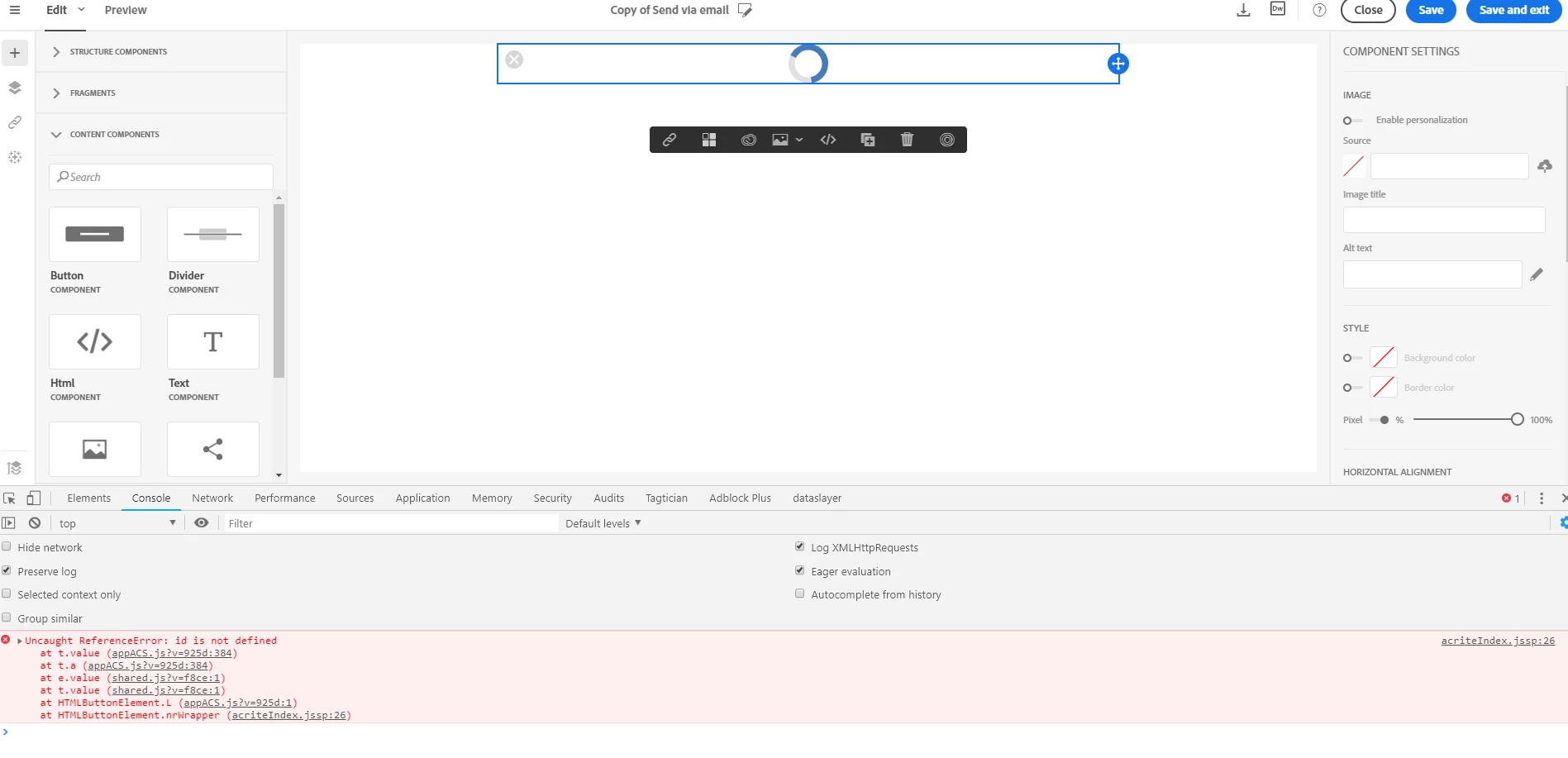Screen dimensions: 1568x758
Task: Open the Sources tab
Action: pyautogui.click(x=355, y=498)
